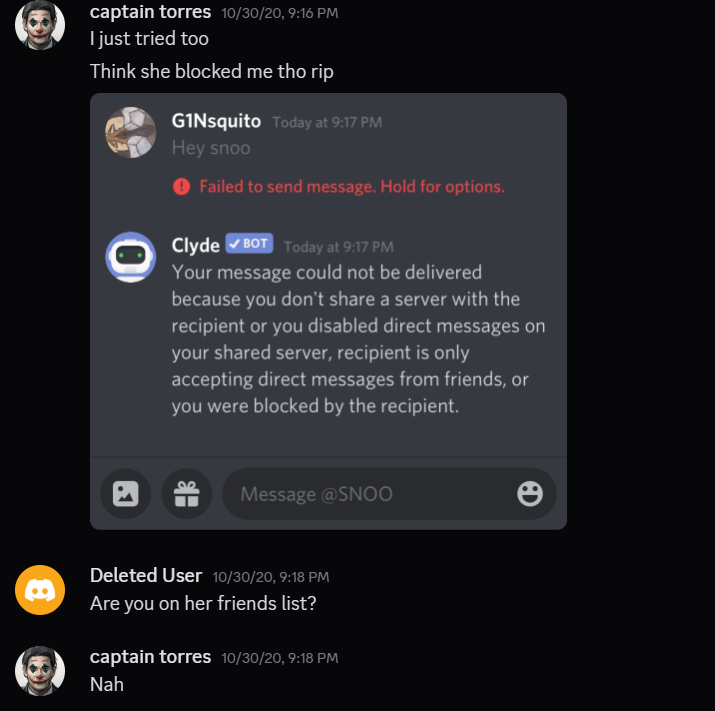The image size is (715, 711).
Task: Click the image upload icon in the message bar
Action: tap(126, 493)
